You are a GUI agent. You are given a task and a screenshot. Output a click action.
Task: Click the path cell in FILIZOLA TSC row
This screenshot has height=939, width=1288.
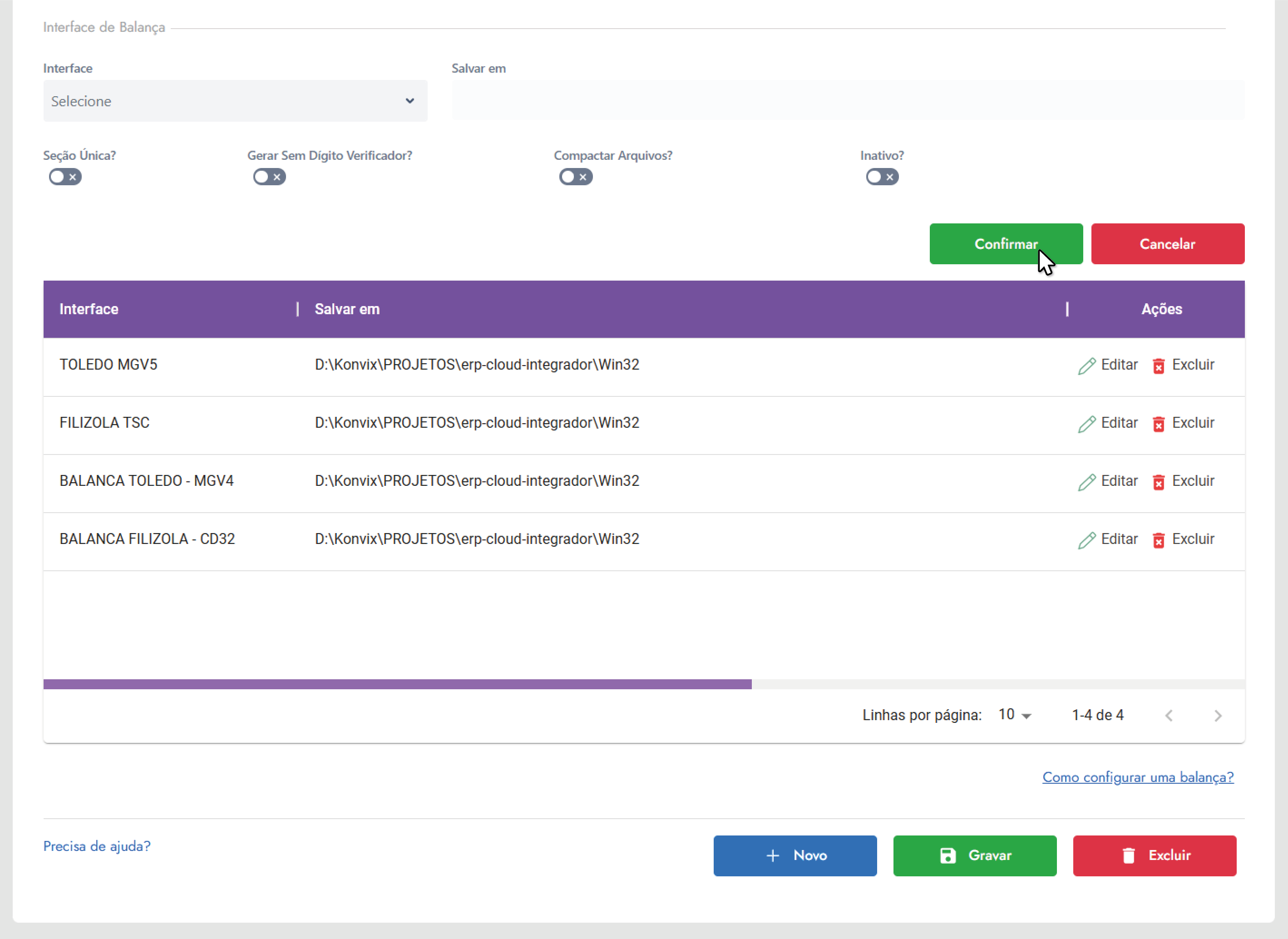coord(477,423)
